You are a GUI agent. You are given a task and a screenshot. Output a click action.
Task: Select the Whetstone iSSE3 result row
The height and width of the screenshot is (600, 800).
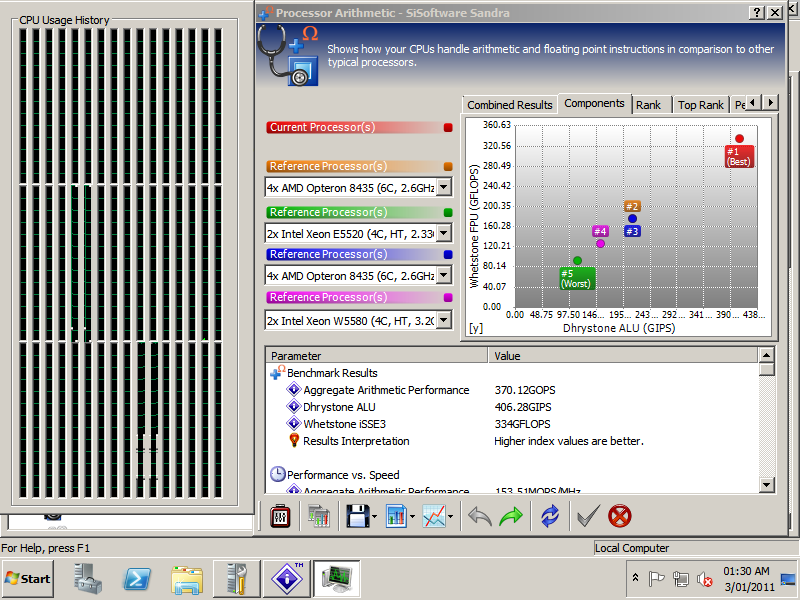344,424
